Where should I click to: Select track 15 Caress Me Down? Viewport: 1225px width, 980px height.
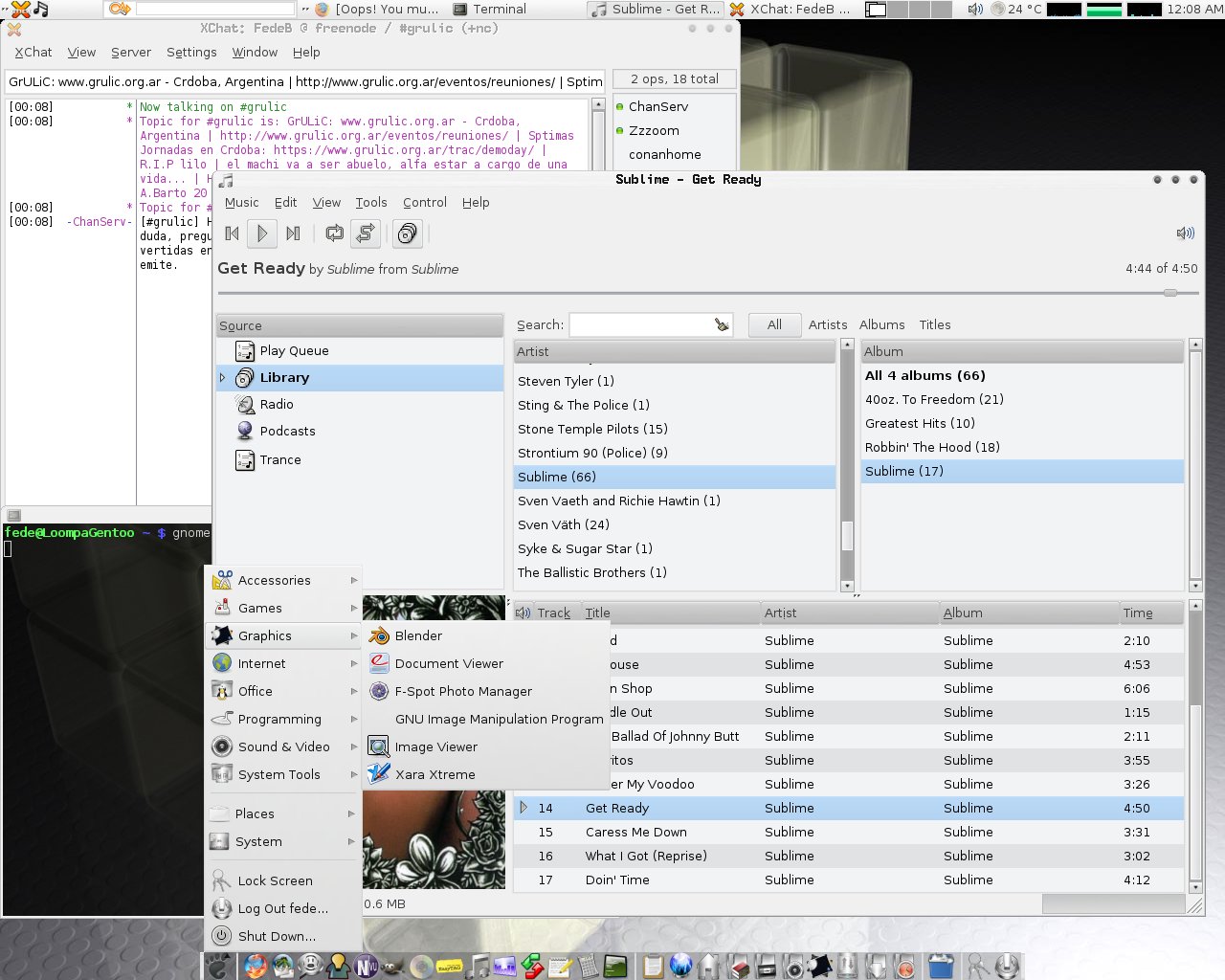click(x=849, y=832)
